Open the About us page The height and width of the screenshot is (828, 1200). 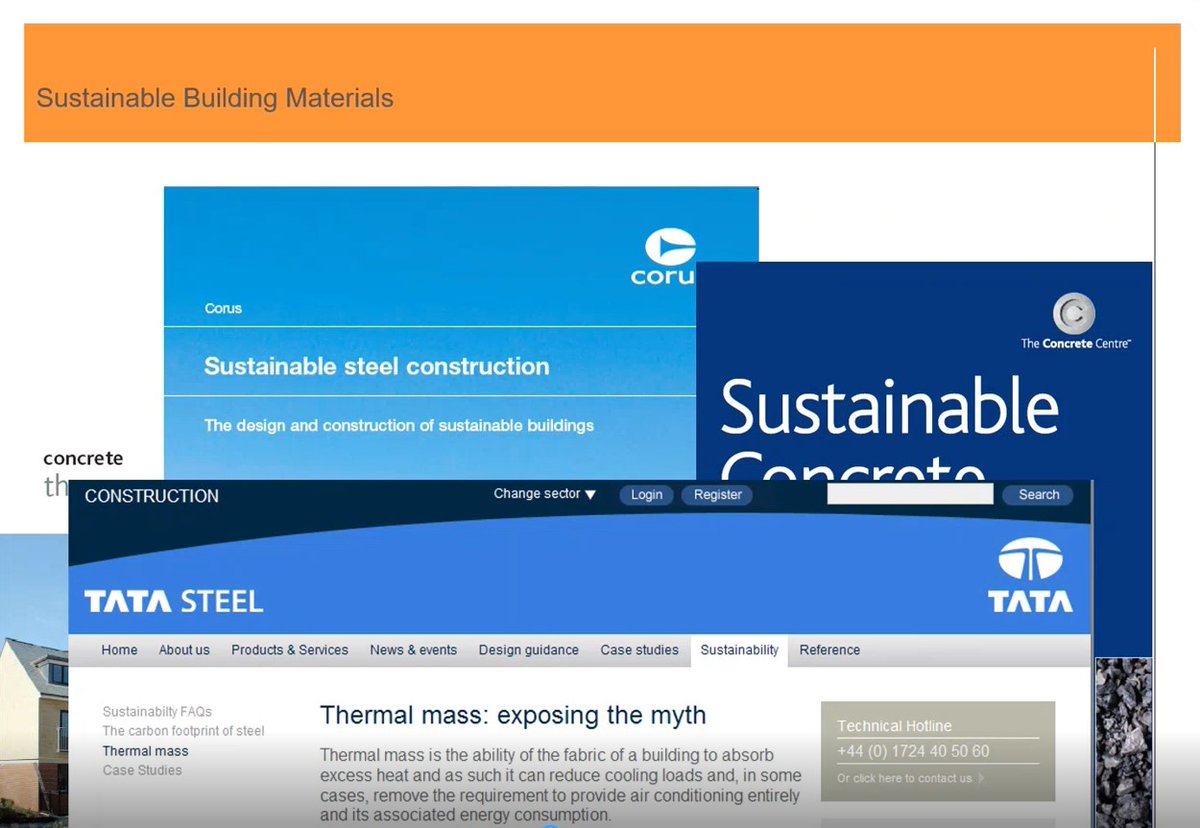click(183, 650)
